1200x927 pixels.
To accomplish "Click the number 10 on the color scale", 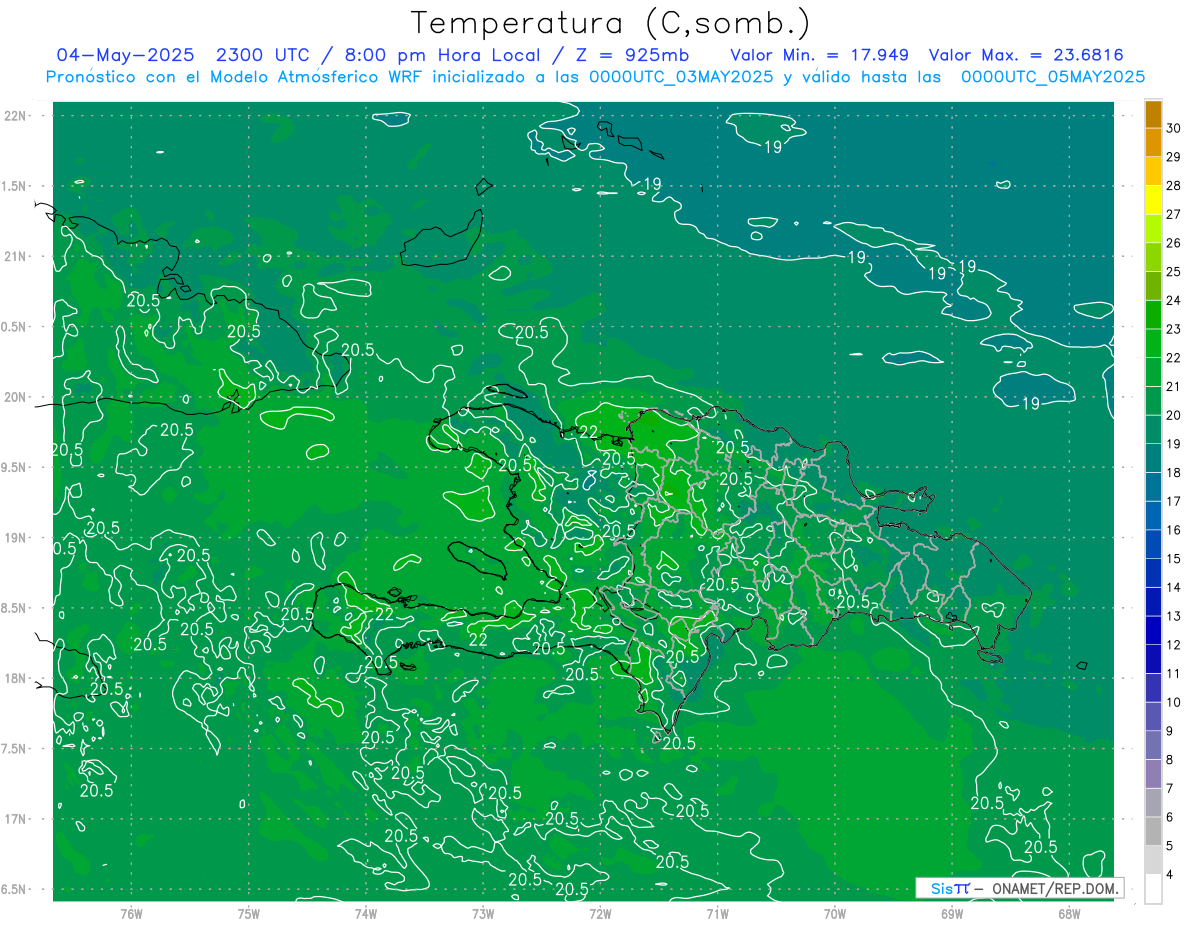I will point(1174,702).
